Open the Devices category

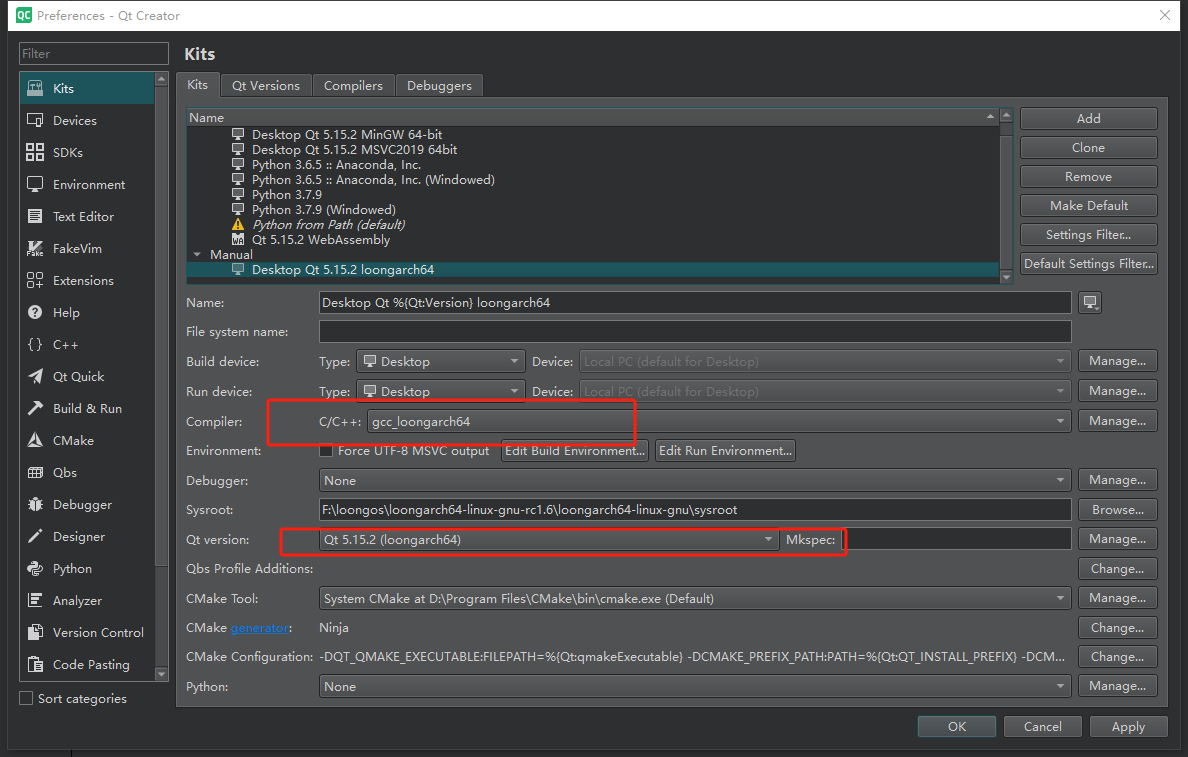[x=86, y=120]
